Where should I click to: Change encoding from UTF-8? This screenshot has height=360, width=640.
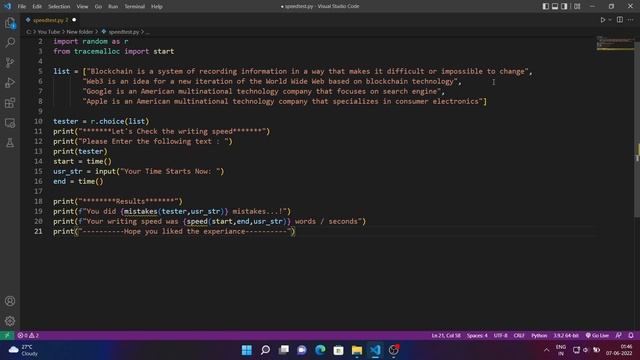pos(500,336)
